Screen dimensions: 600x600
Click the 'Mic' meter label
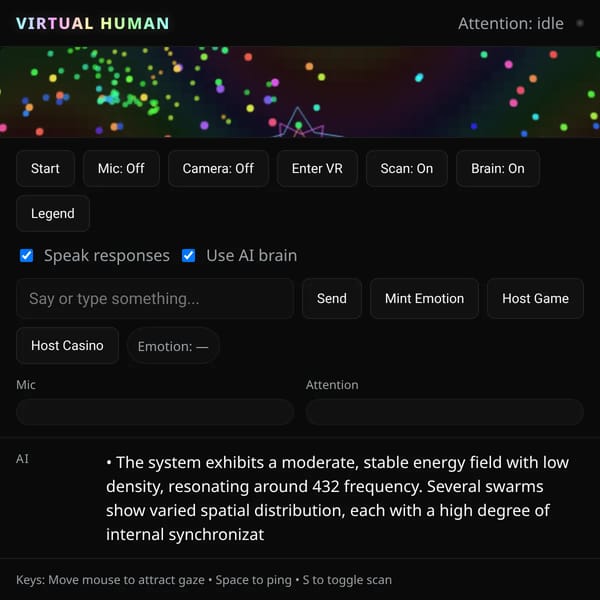26,385
